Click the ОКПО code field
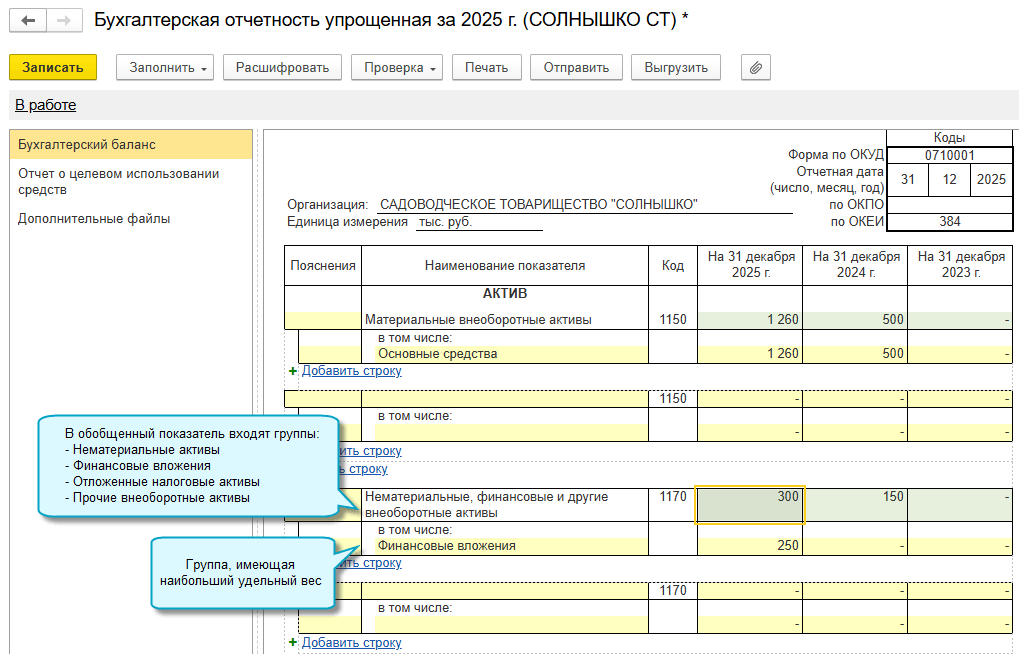 click(949, 205)
